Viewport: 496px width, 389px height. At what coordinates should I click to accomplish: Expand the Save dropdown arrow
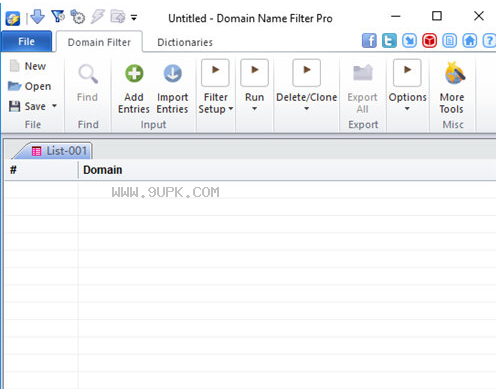[x=54, y=106]
